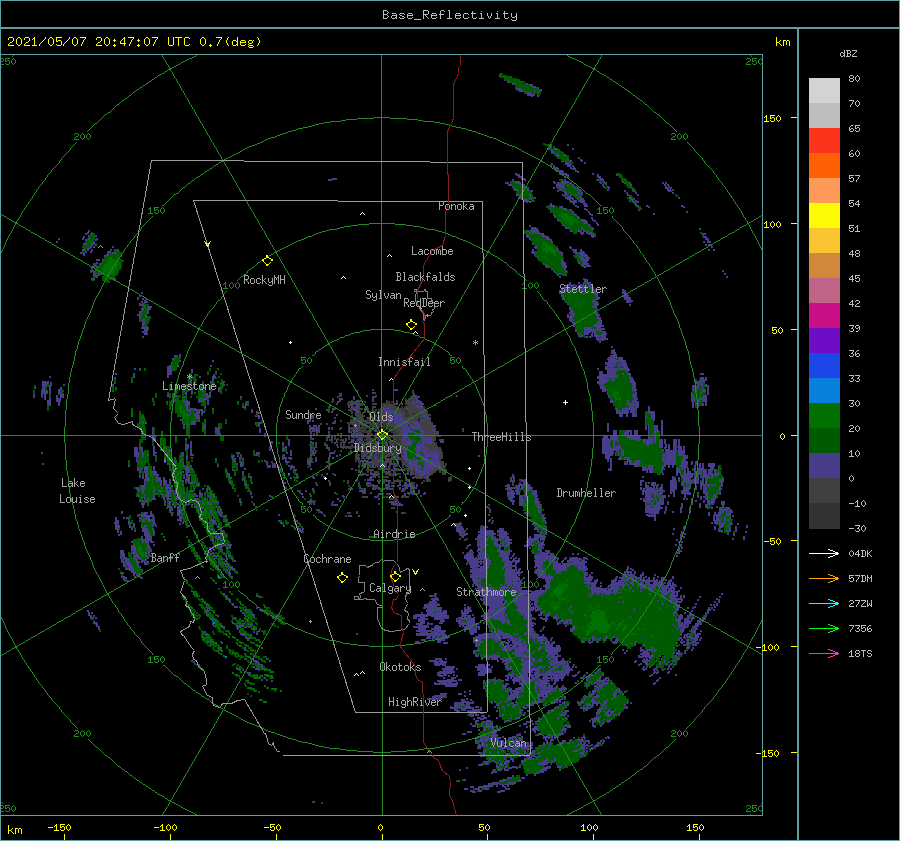Viewport: 900px width, 841px height.
Task: Click the Ponoka label
Action: click(x=456, y=206)
